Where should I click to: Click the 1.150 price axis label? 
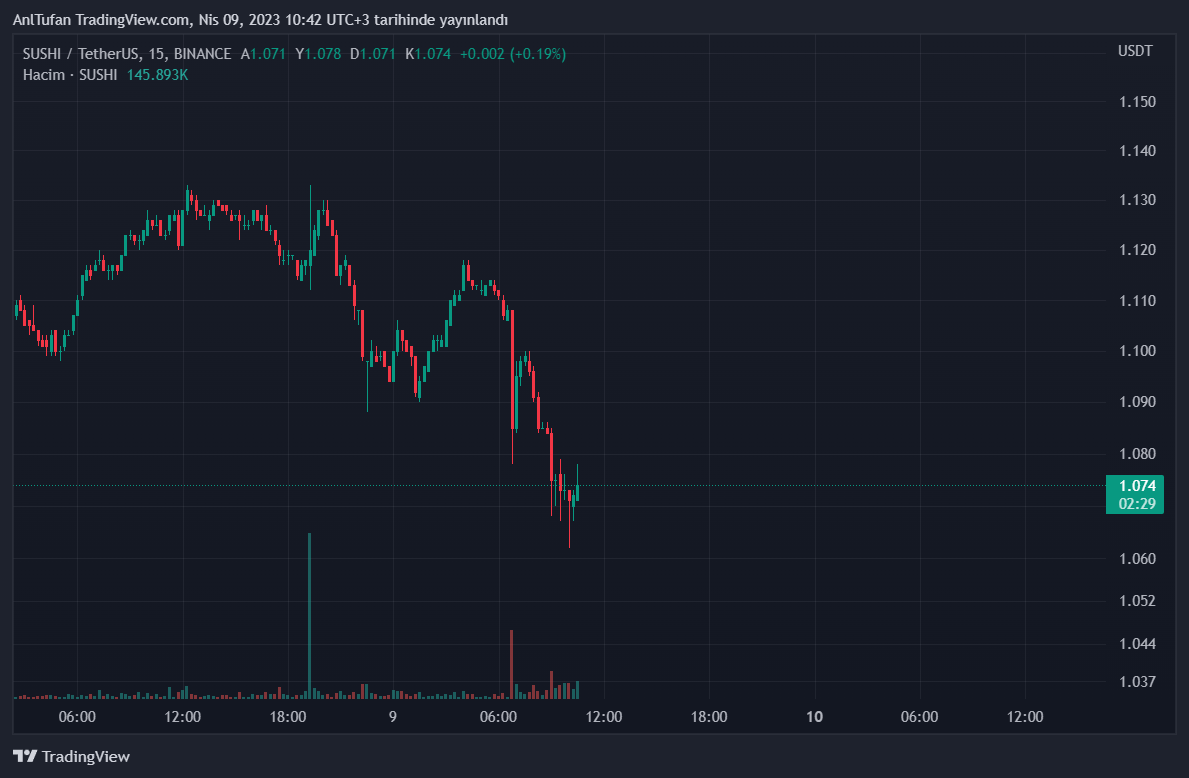click(x=1138, y=102)
